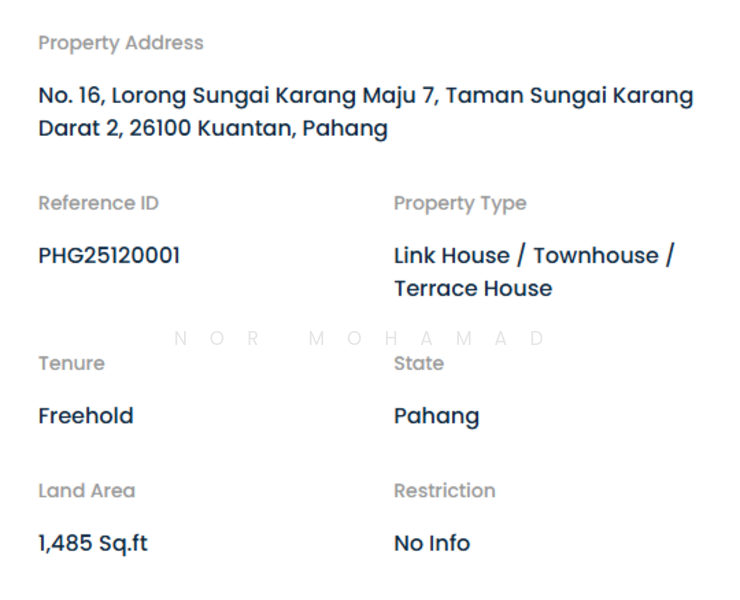Screen dimensions: 740x600
Task: Select the reference number PHG25120001
Action: [109, 256]
